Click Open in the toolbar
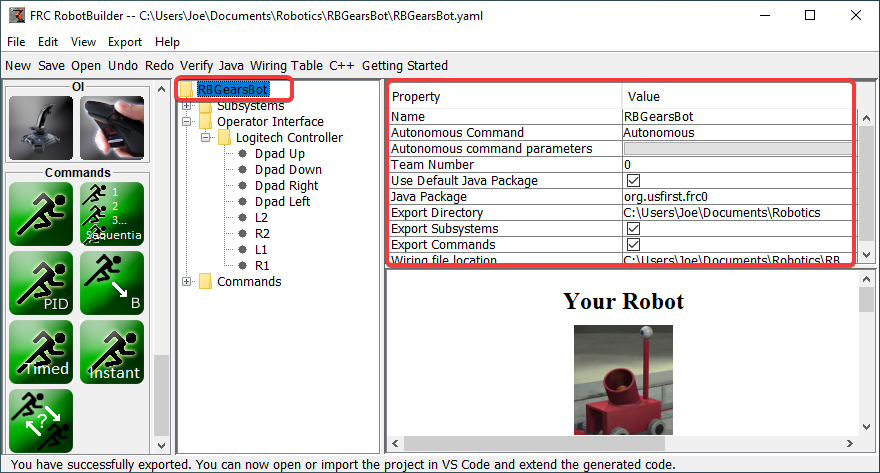This screenshot has width=880, height=473. 85,66
